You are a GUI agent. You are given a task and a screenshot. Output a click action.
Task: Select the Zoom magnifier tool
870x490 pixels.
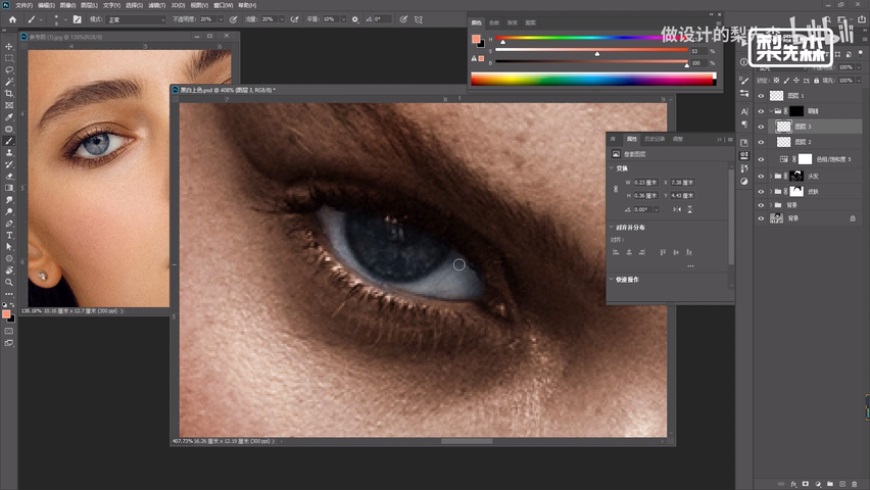point(9,282)
